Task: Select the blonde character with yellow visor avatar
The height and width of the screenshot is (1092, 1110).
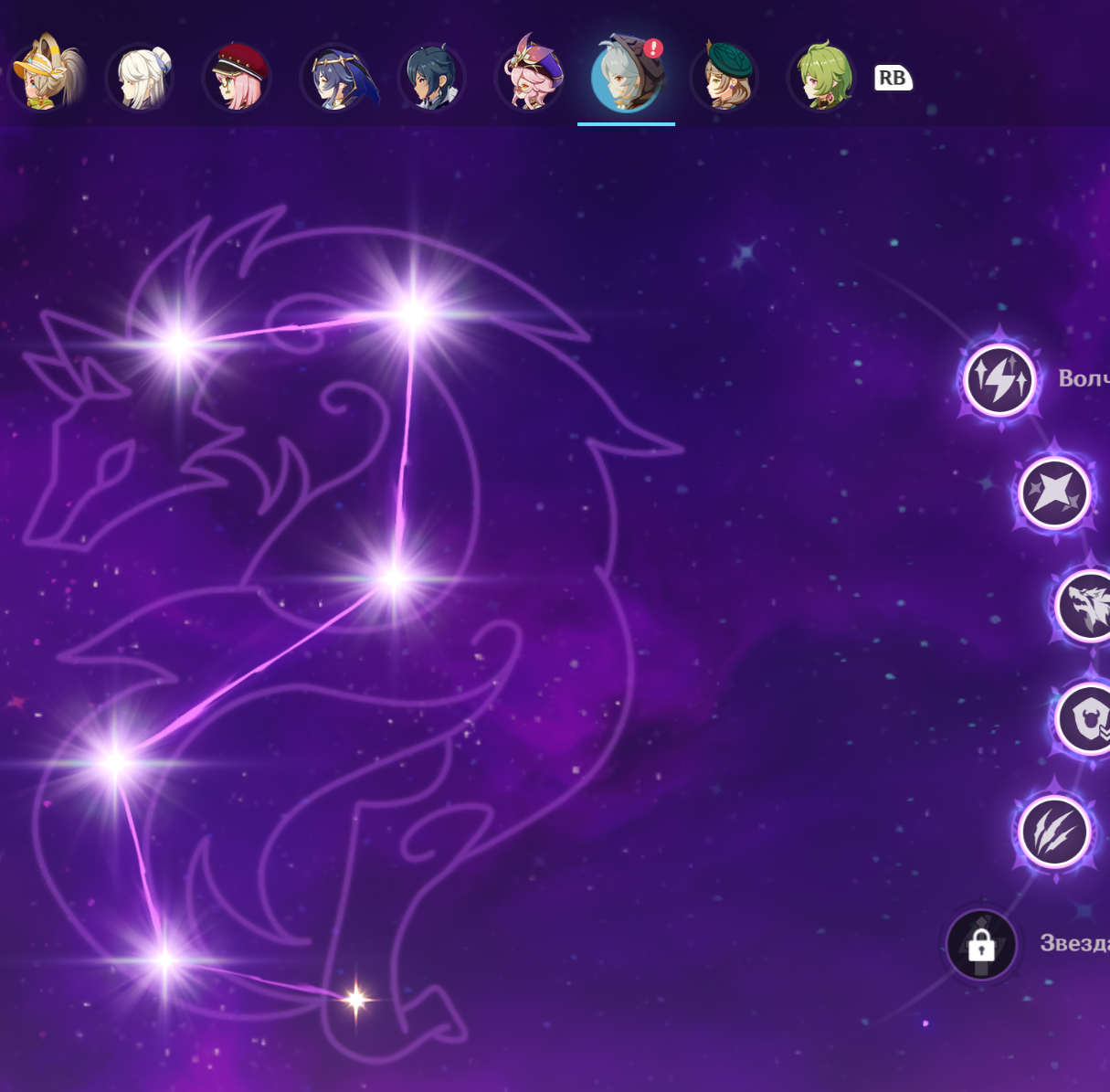Action: click(46, 75)
